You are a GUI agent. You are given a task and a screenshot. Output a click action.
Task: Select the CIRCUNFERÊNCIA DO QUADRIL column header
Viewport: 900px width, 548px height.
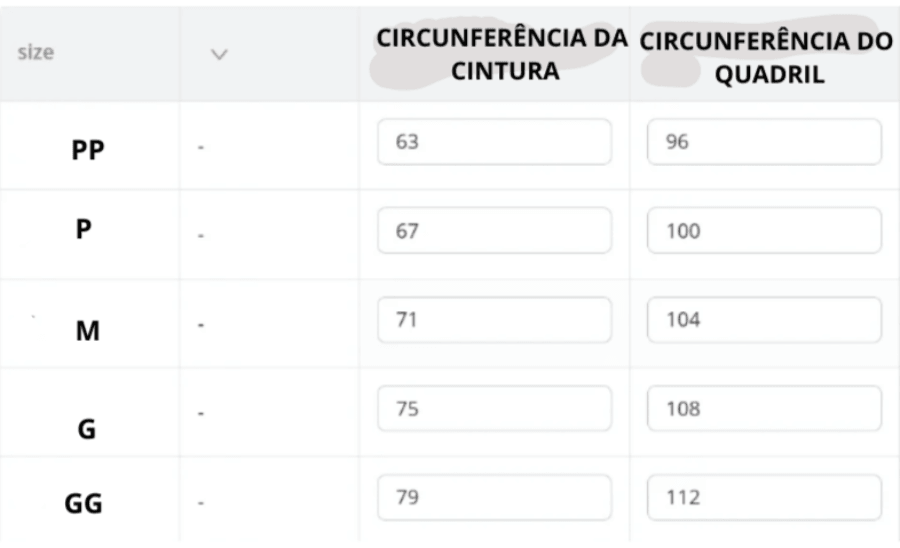[766, 57]
